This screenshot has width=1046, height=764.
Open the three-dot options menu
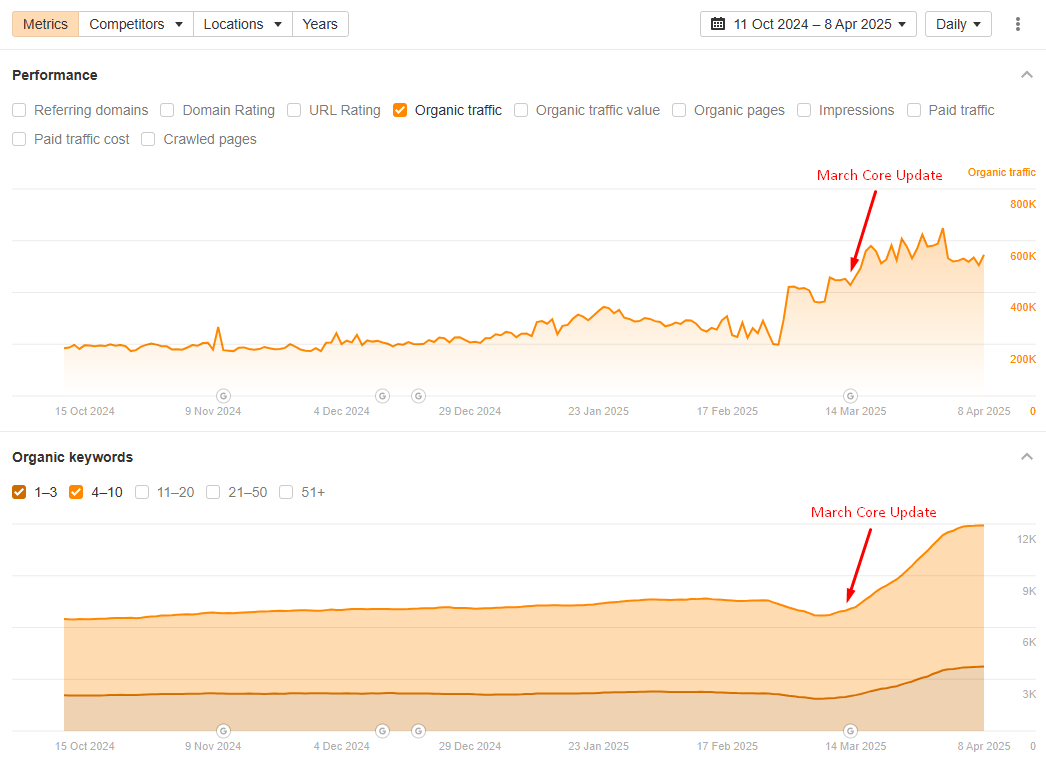click(x=1017, y=23)
